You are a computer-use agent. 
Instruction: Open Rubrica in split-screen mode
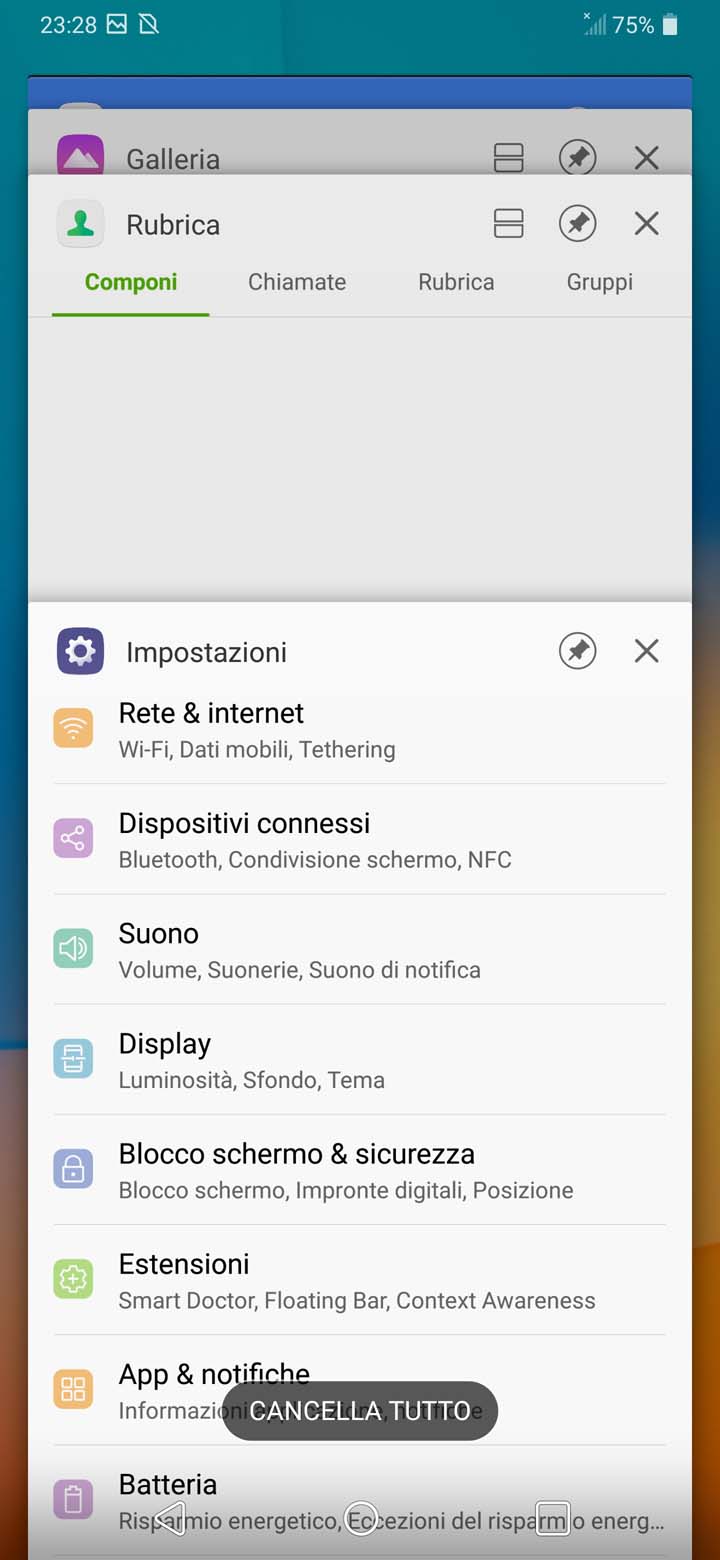[509, 224]
